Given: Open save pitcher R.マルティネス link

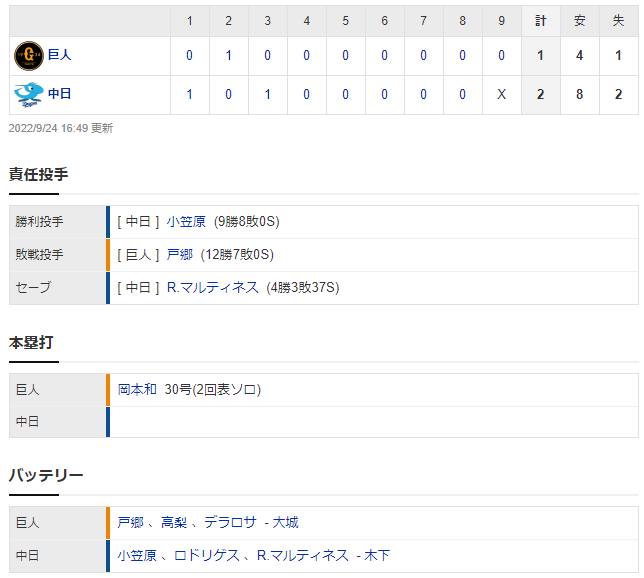Looking at the screenshot, I should 212,288.
